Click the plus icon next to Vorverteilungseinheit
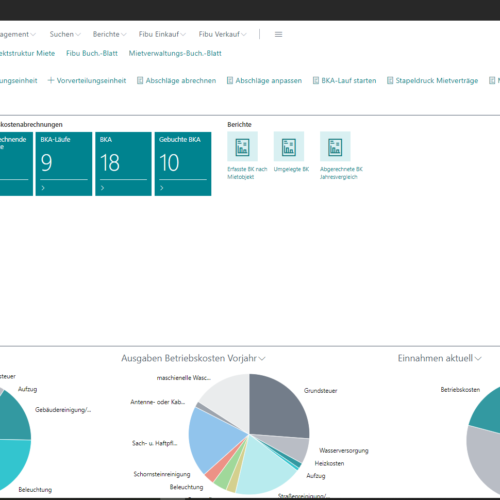The width and height of the screenshot is (500, 500). tap(51, 80)
